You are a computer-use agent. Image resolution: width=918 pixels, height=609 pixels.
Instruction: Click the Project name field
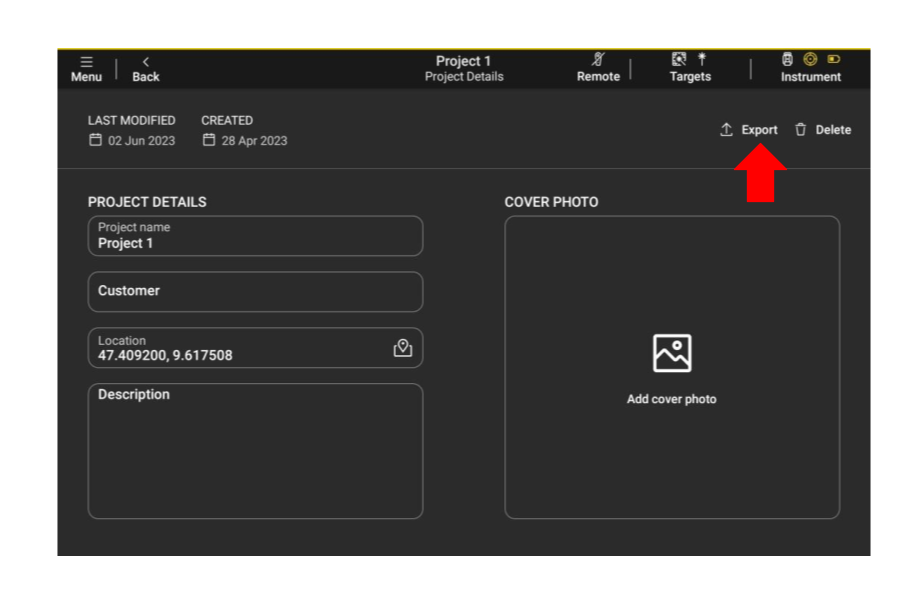click(255, 236)
